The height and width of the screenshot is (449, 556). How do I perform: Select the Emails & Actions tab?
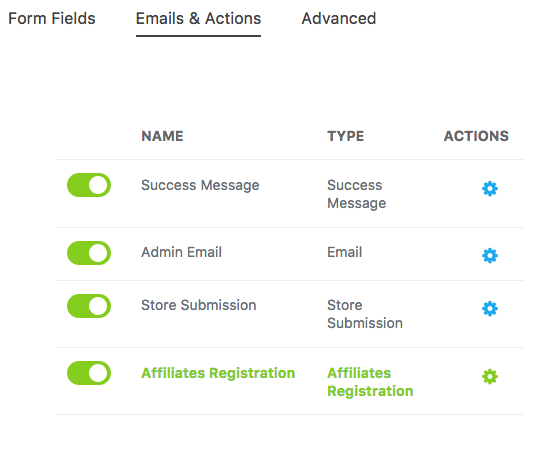[198, 18]
